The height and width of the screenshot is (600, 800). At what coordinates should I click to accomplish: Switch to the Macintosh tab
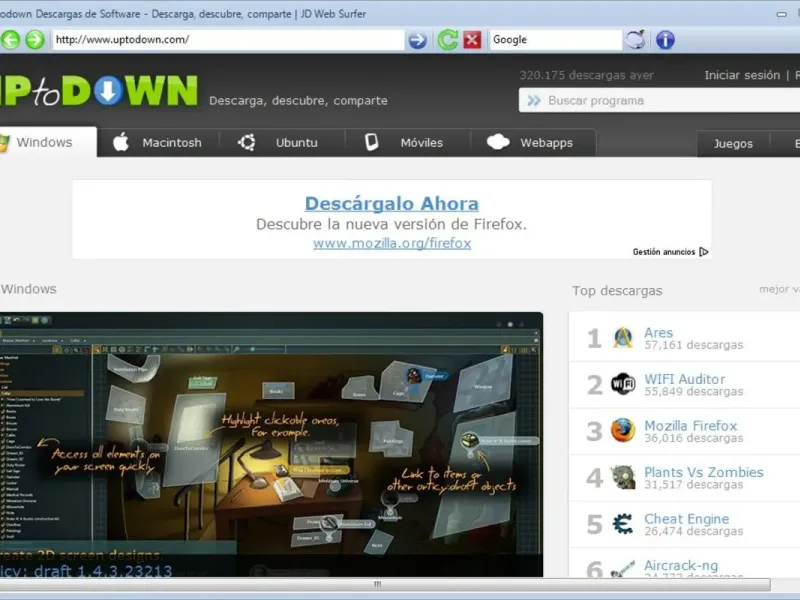(159, 143)
